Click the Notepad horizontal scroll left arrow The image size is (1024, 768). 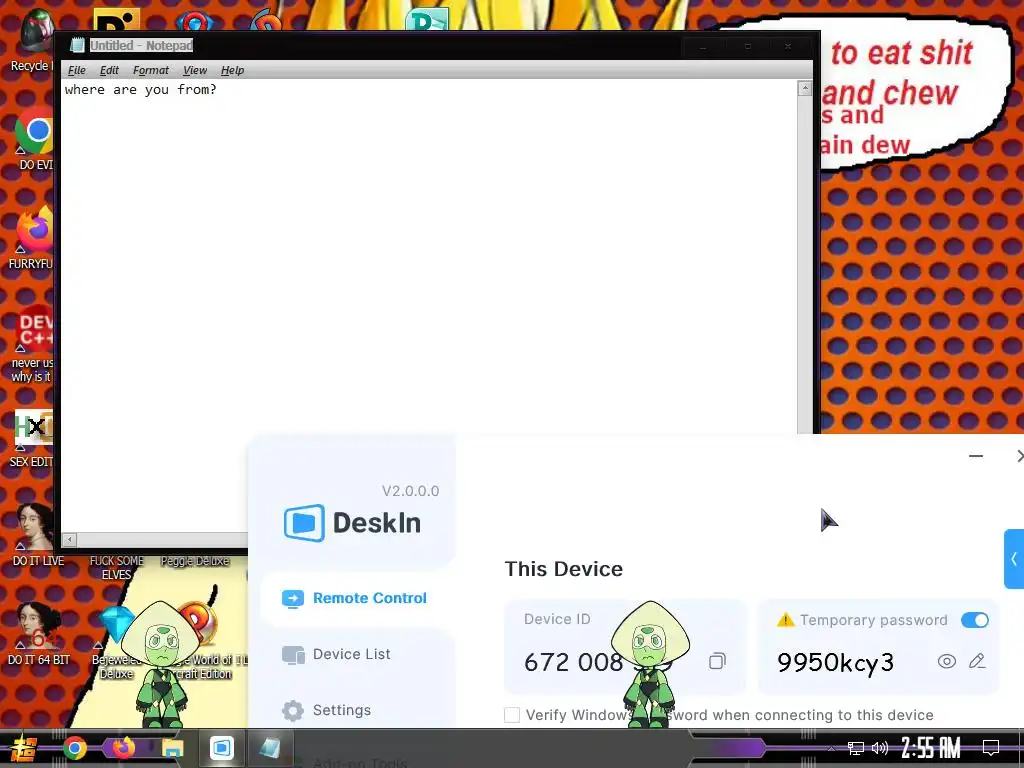69,539
